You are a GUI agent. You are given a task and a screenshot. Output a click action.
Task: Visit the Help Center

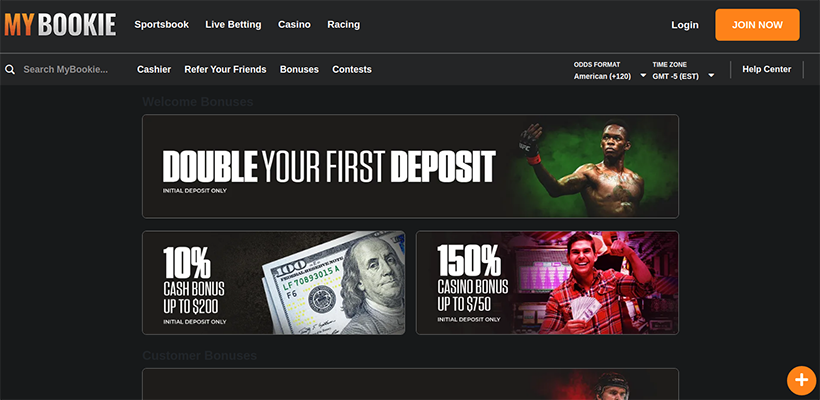(x=767, y=69)
